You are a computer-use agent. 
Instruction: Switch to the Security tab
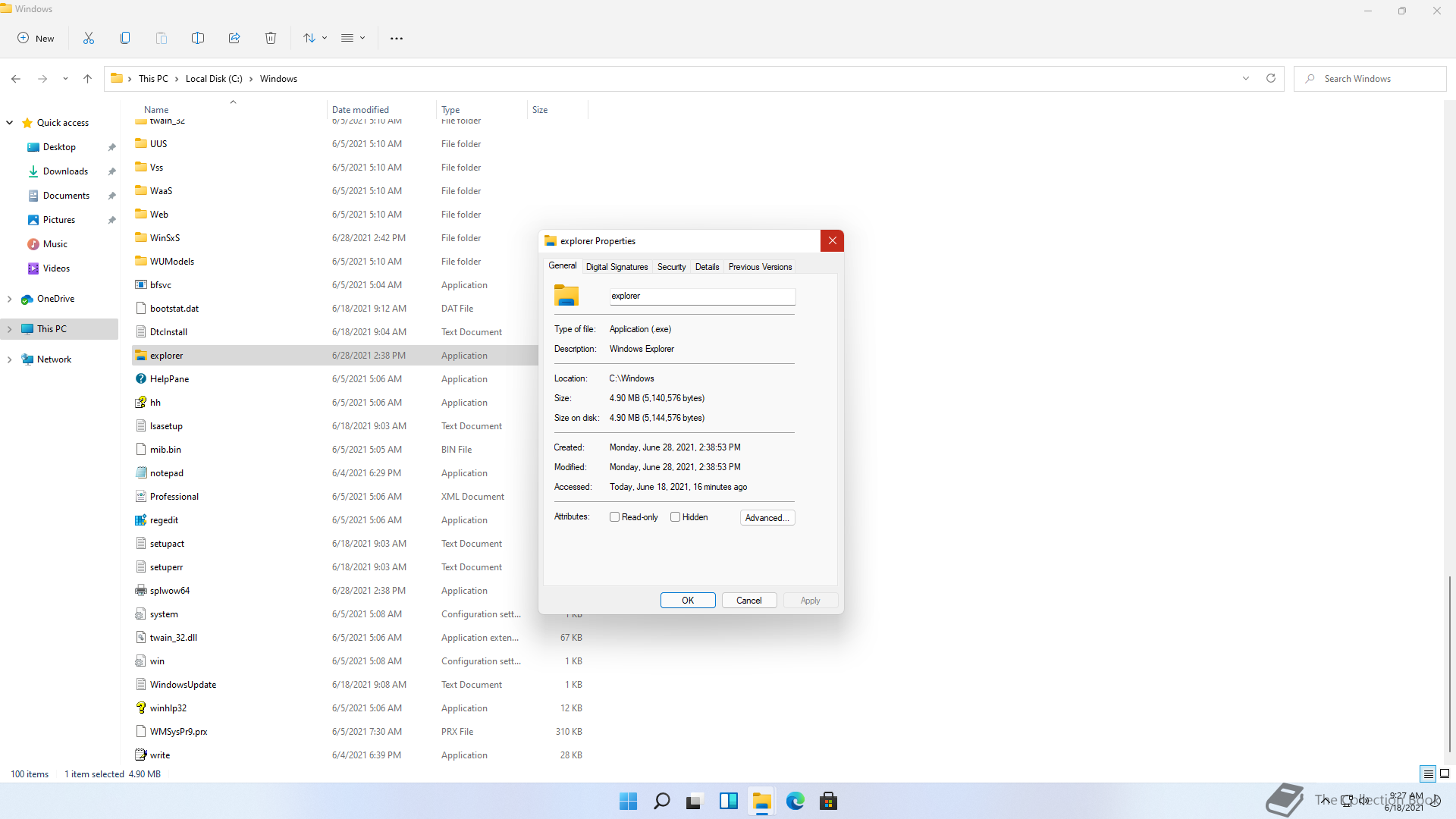(671, 267)
